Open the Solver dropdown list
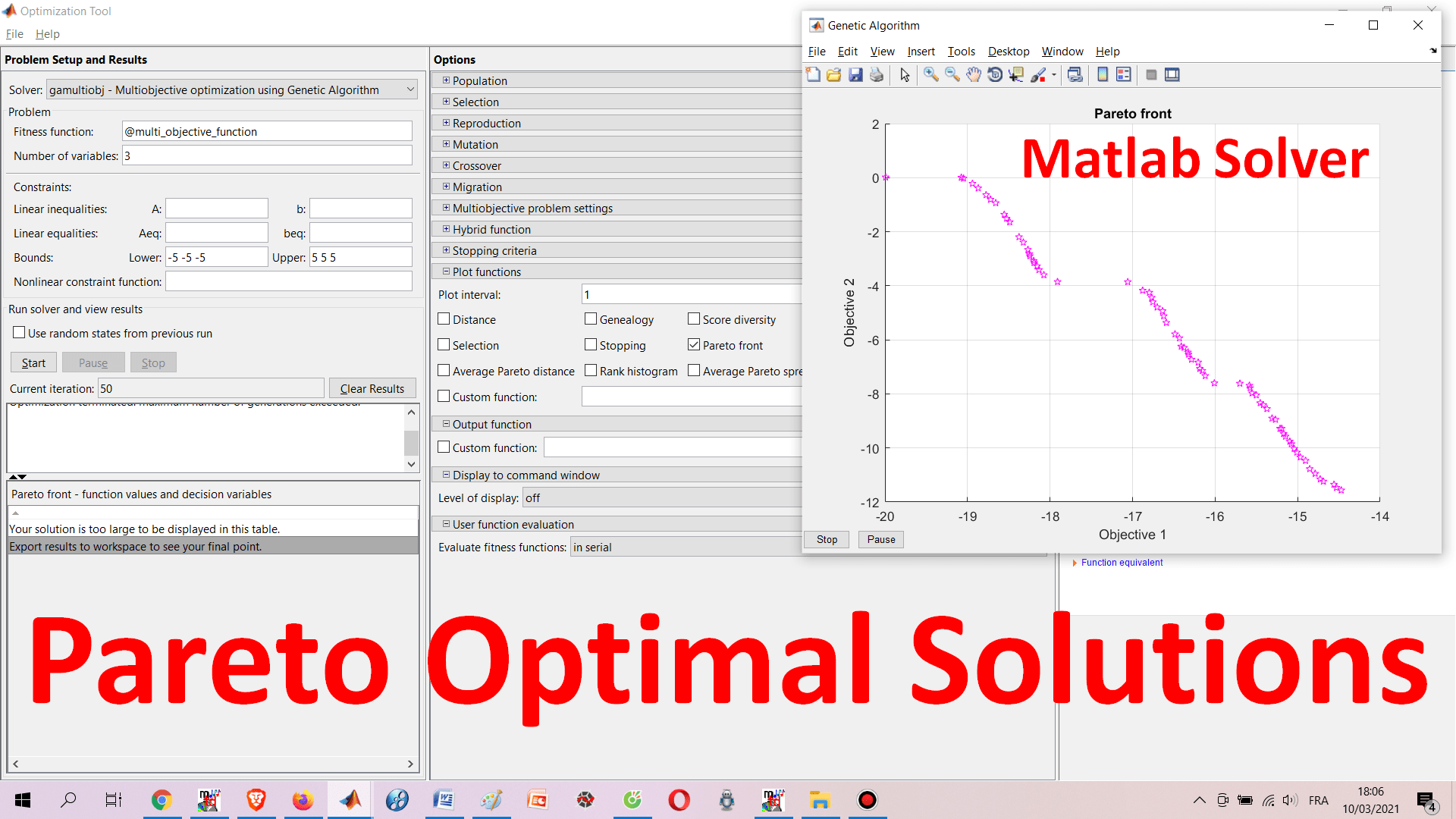 coord(410,89)
